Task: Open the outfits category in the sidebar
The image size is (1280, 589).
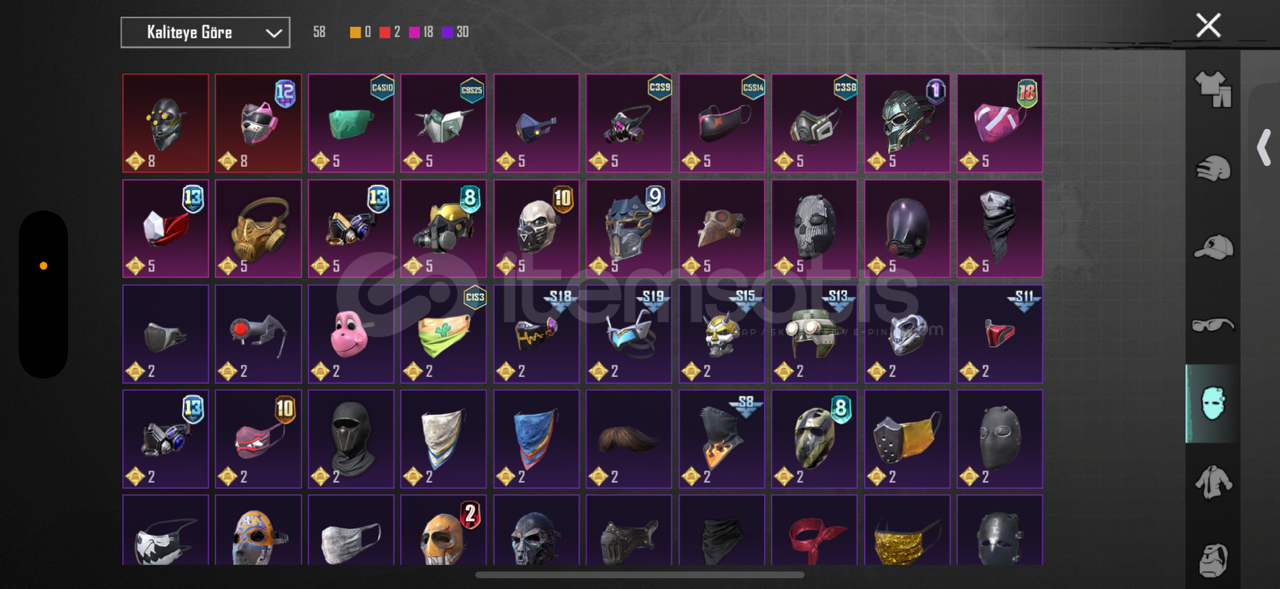Action: click(x=1212, y=89)
